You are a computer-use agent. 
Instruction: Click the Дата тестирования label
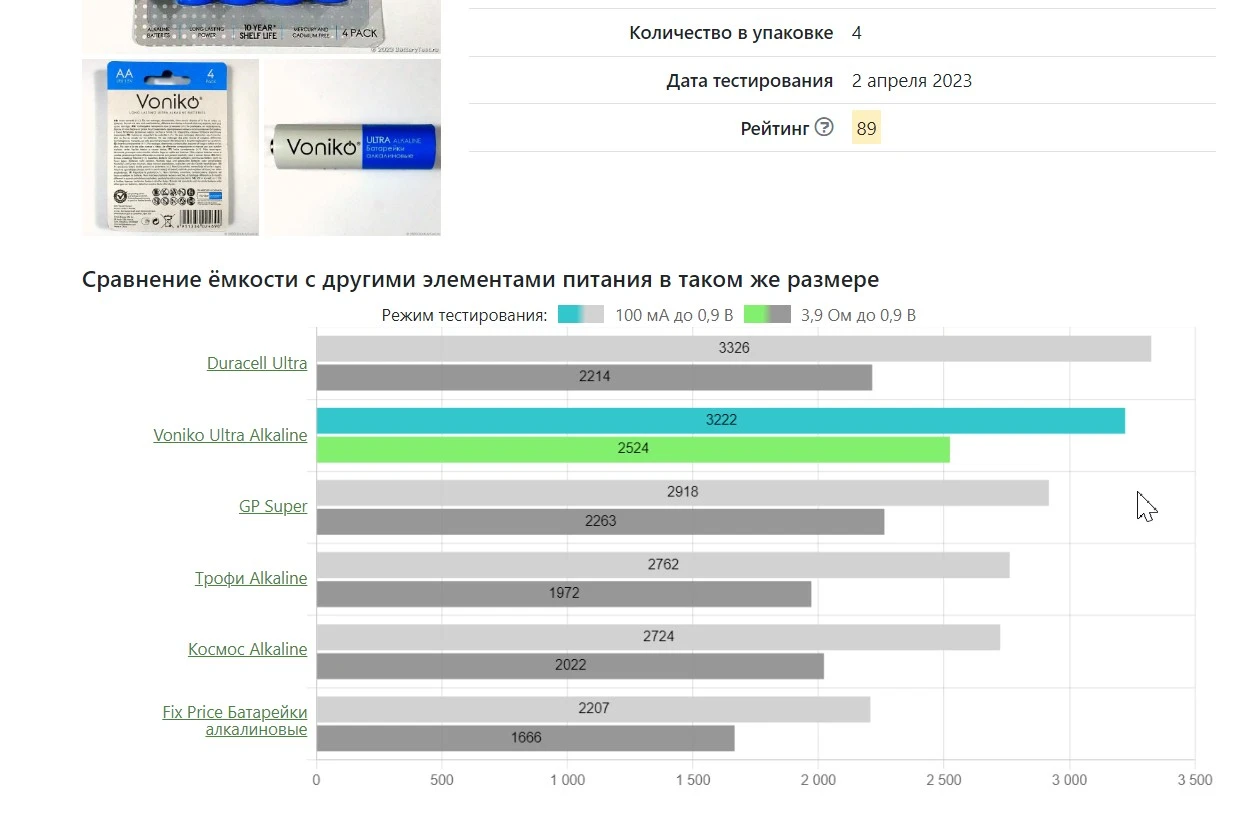point(750,81)
